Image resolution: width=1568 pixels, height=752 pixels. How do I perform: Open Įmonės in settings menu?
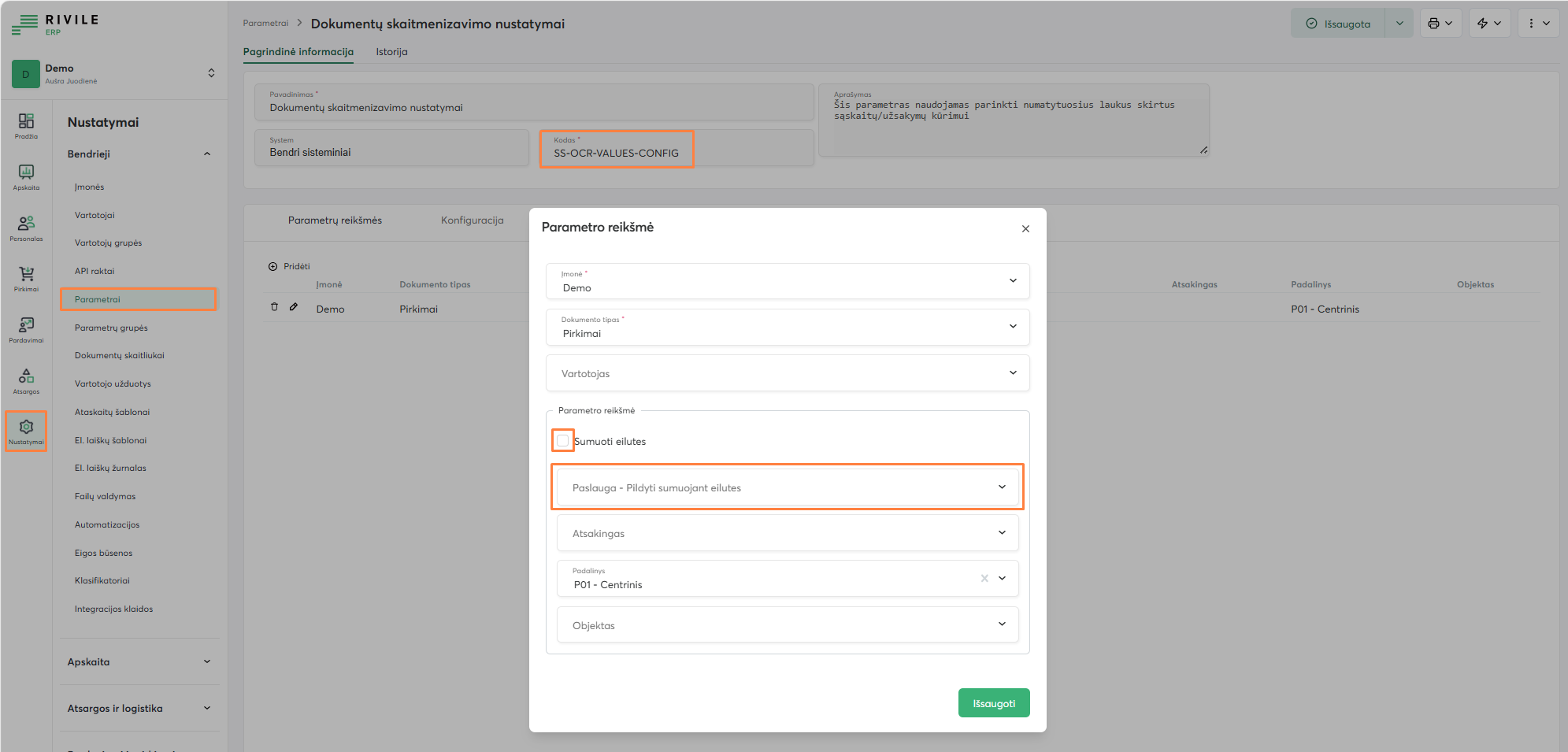coord(90,187)
